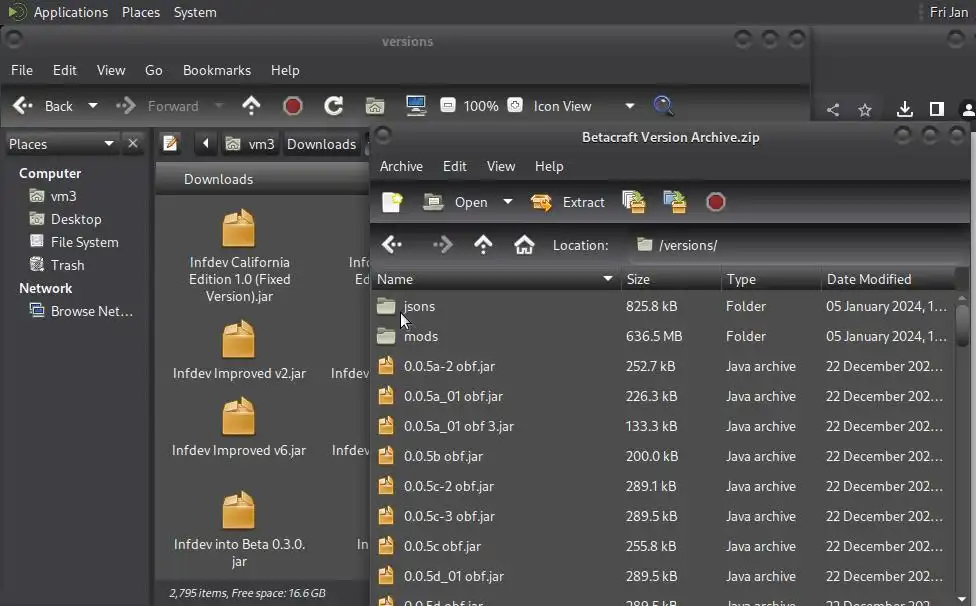Click the search magnifier icon in file manager
Screen dimensions: 976x606
click(664, 106)
